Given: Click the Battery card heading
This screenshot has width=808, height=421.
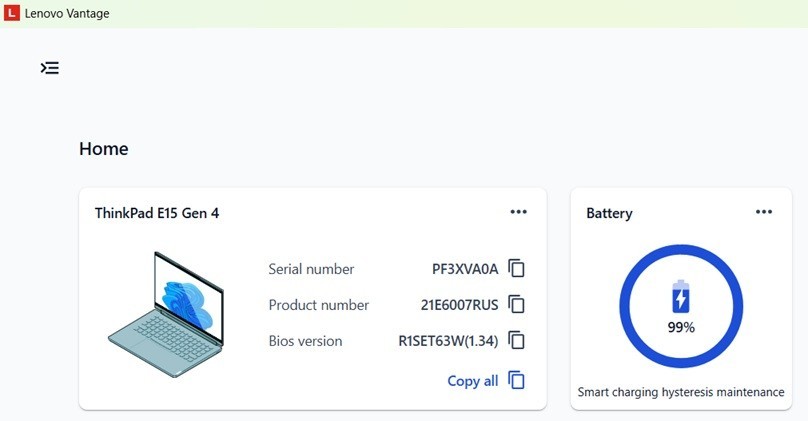Looking at the screenshot, I should click(609, 213).
